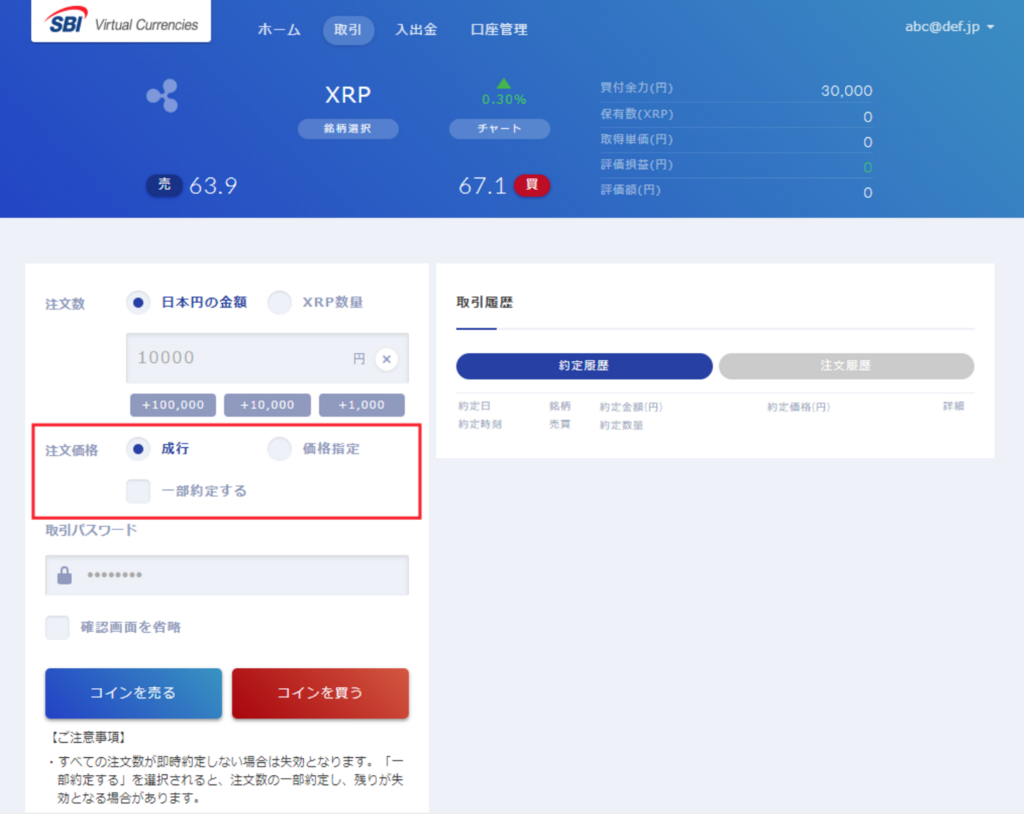Click the green up-arrow price change indicator
This screenshot has width=1024, height=814.
(x=504, y=83)
